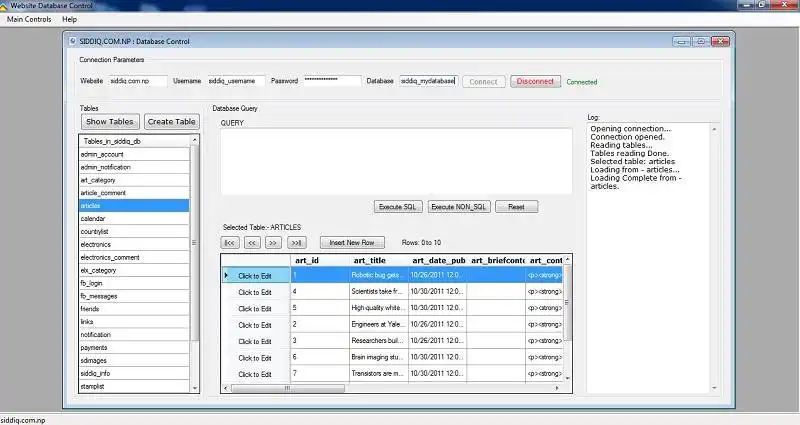Select art_category table
Image resolution: width=800 pixels, height=425 pixels.
pyautogui.click(x=134, y=180)
